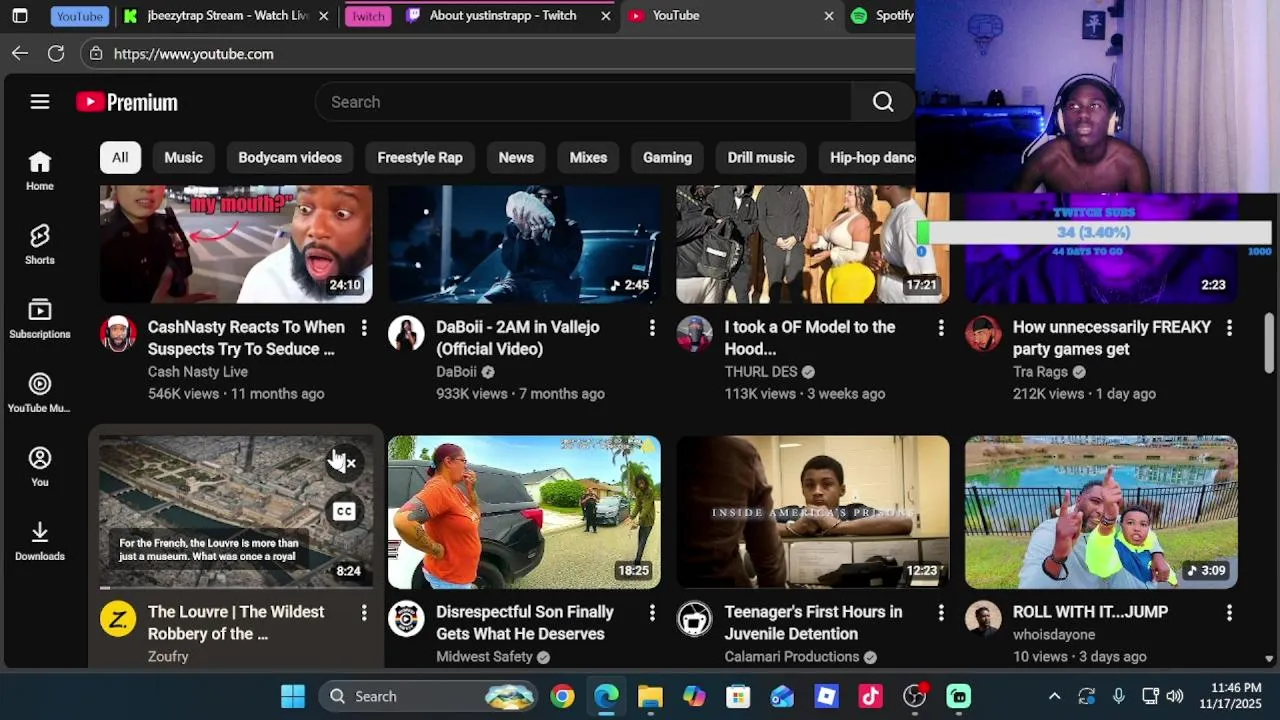Toggle captions on the Louvre preview
The image size is (1280, 720).
344,512
